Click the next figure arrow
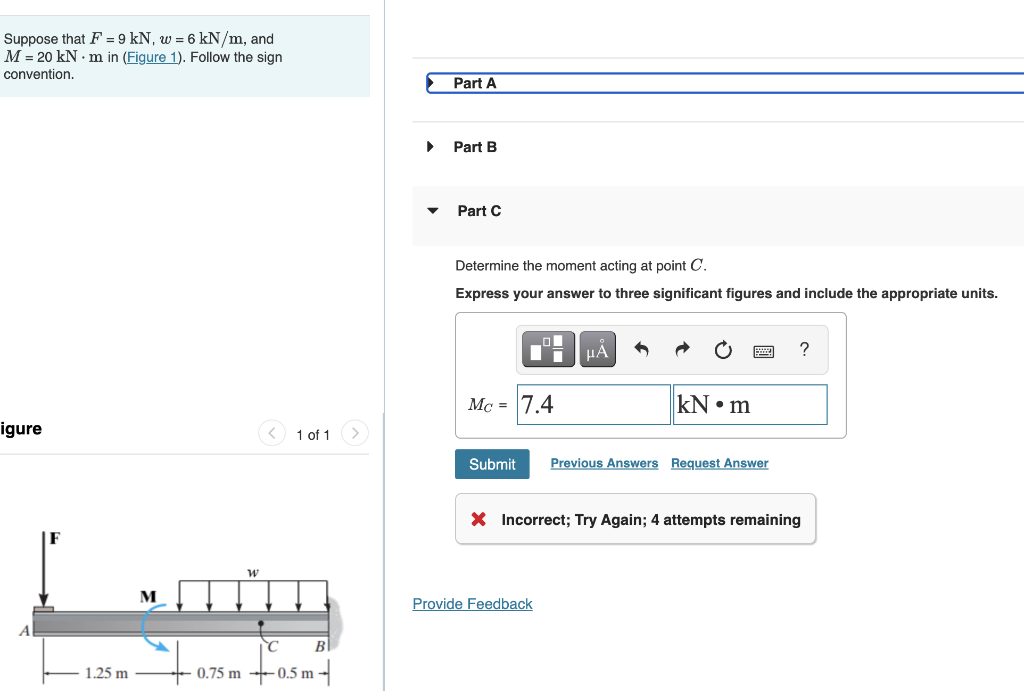Screen dimensions: 1024x691 355,433
